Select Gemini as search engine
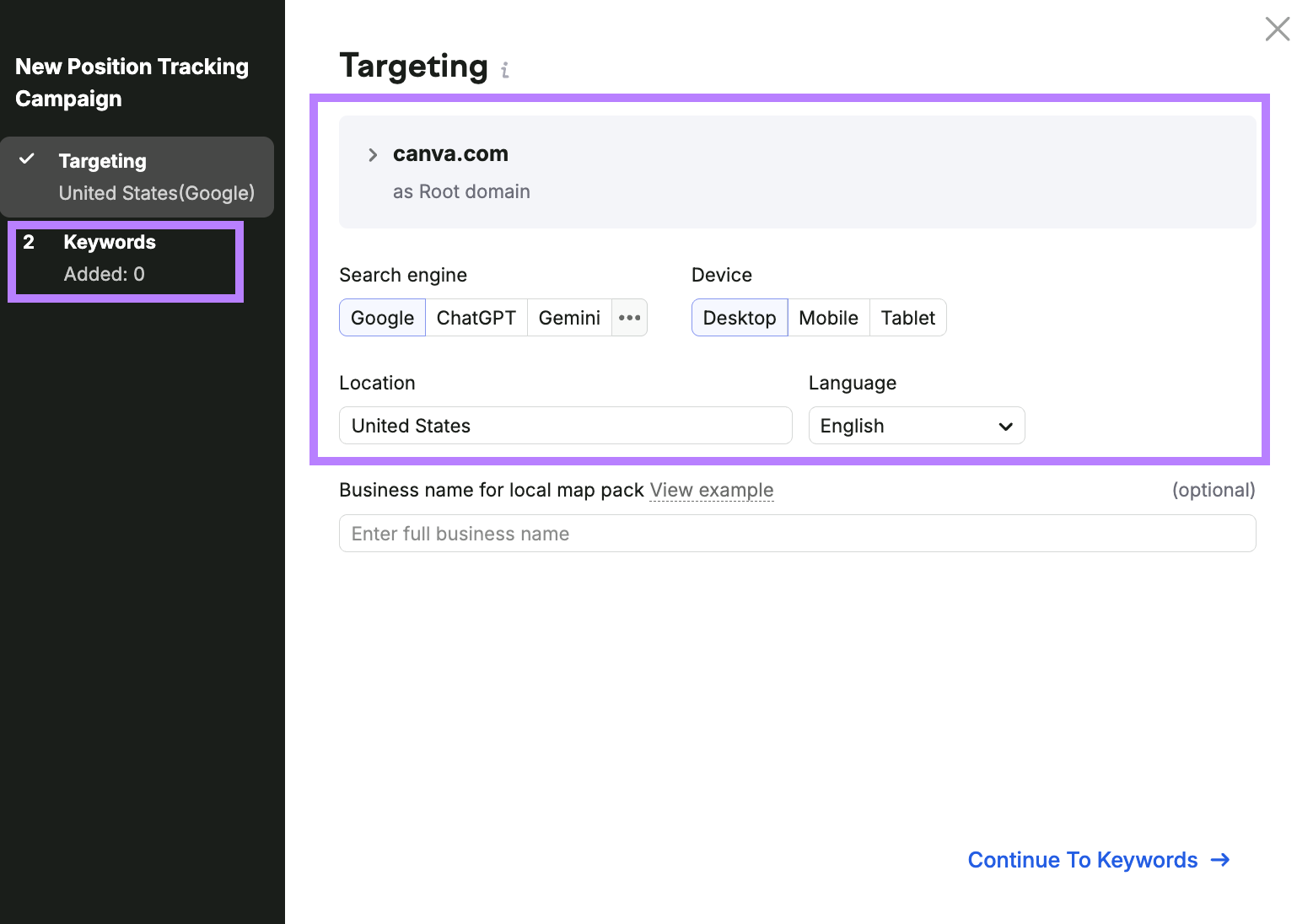Screen dimensions: 1297x924 pos(569,318)
